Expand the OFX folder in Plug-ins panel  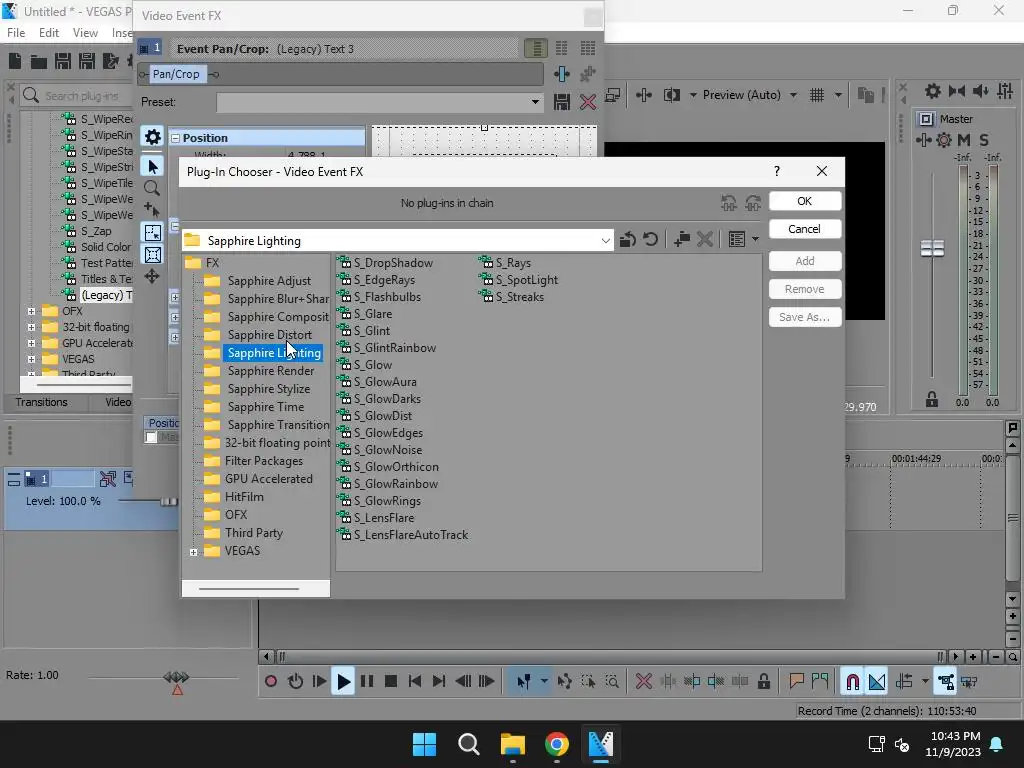tap(31, 311)
